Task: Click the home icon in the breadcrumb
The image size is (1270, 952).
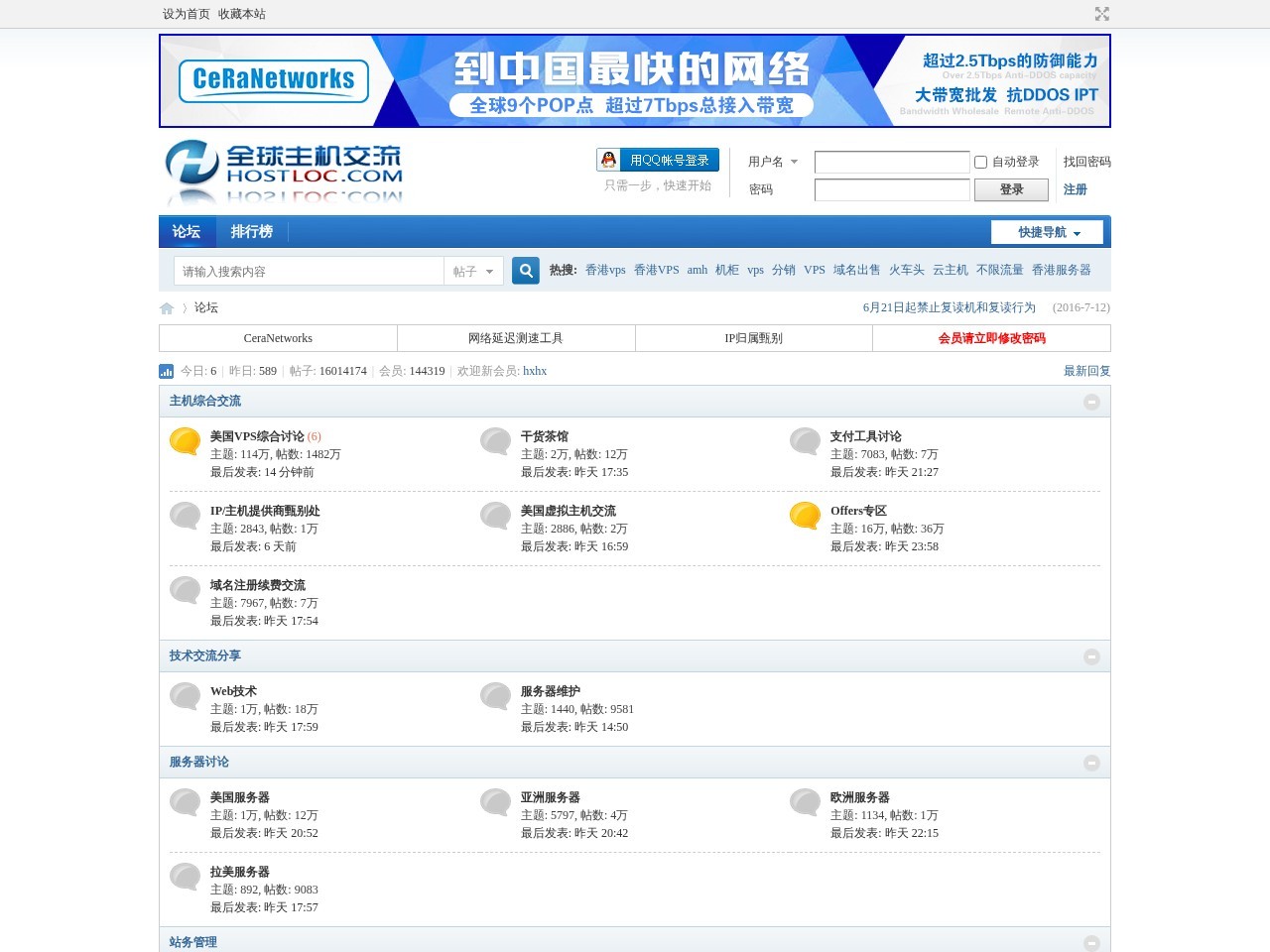Action: [167, 308]
